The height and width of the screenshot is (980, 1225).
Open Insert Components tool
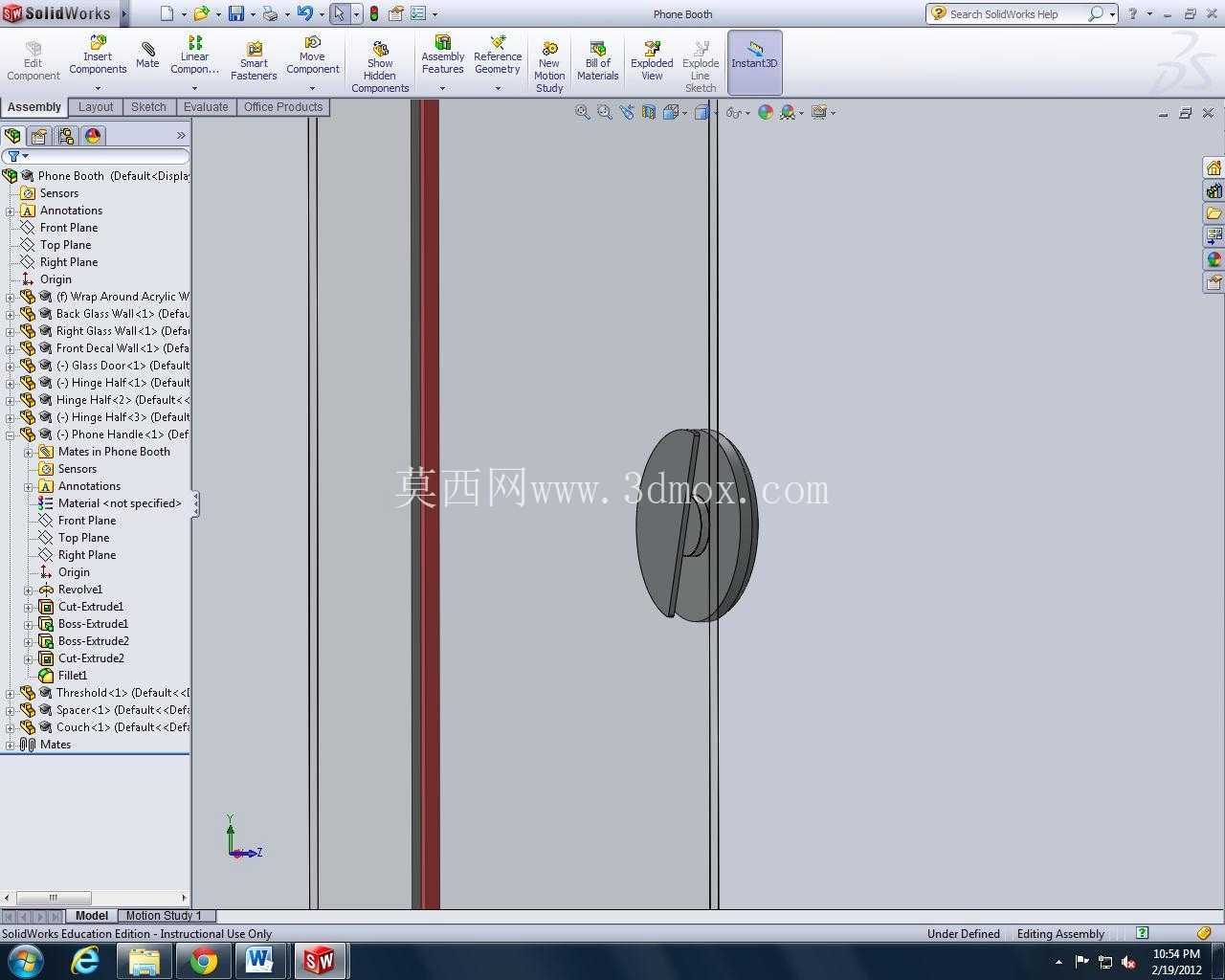coord(98,56)
